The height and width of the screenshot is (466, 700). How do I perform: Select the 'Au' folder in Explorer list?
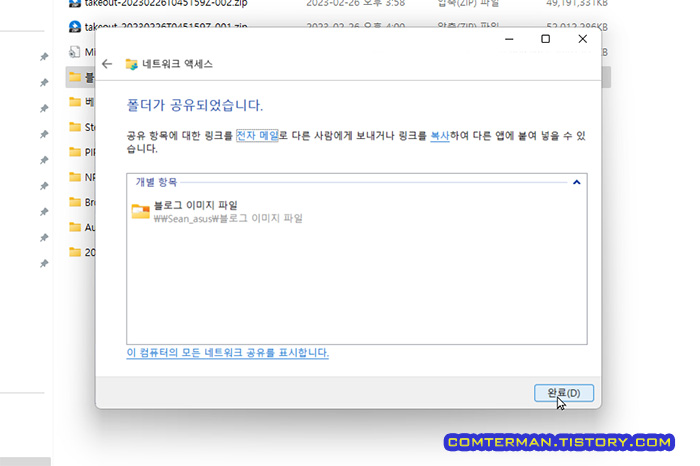pos(82,227)
